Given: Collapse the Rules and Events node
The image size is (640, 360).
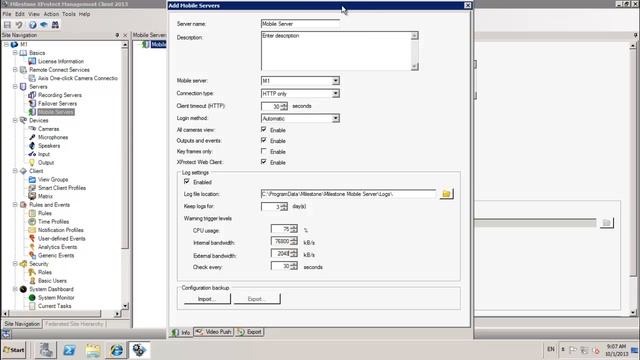Looking at the screenshot, I should (15, 205).
